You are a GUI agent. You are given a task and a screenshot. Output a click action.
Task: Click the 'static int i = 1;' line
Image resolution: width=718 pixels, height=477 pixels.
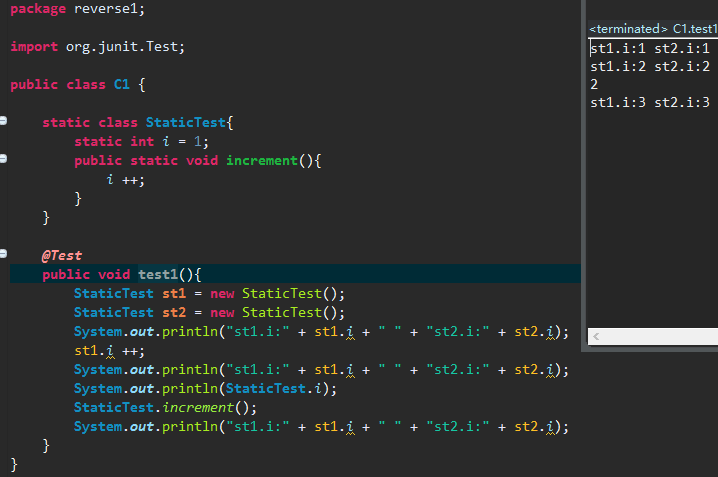(141, 141)
